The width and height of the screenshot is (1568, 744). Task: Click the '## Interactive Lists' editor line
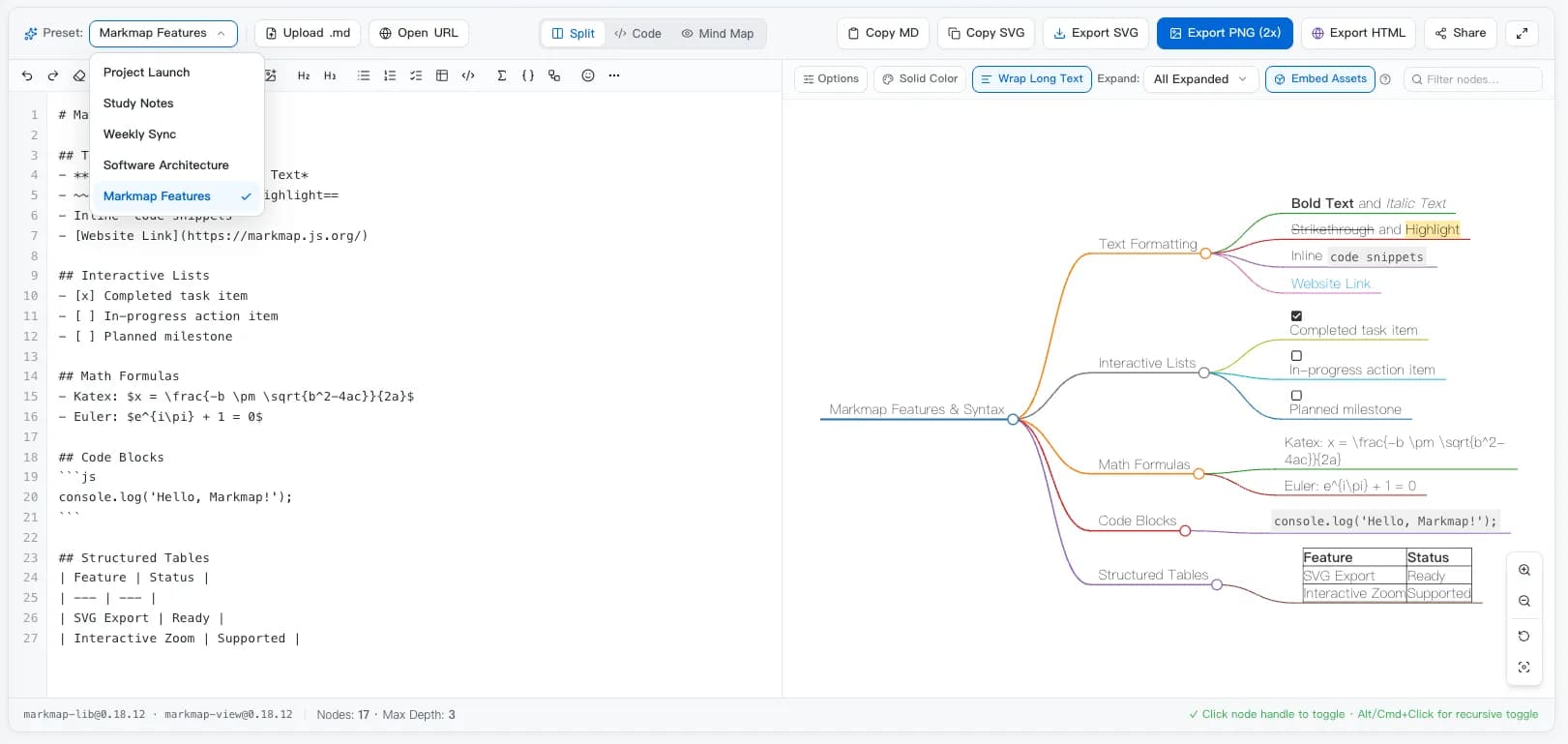click(x=133, y=276)
